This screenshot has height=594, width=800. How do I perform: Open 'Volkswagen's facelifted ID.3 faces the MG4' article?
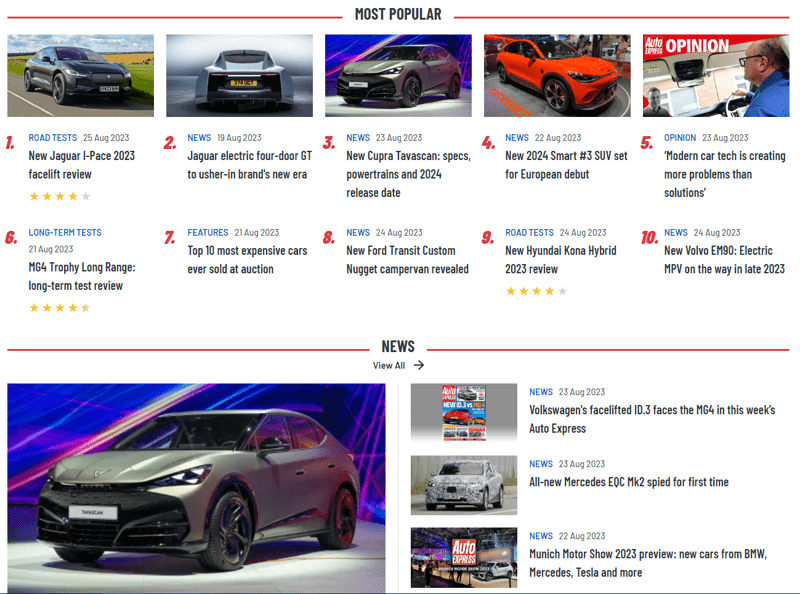click(x=652, y=419)
